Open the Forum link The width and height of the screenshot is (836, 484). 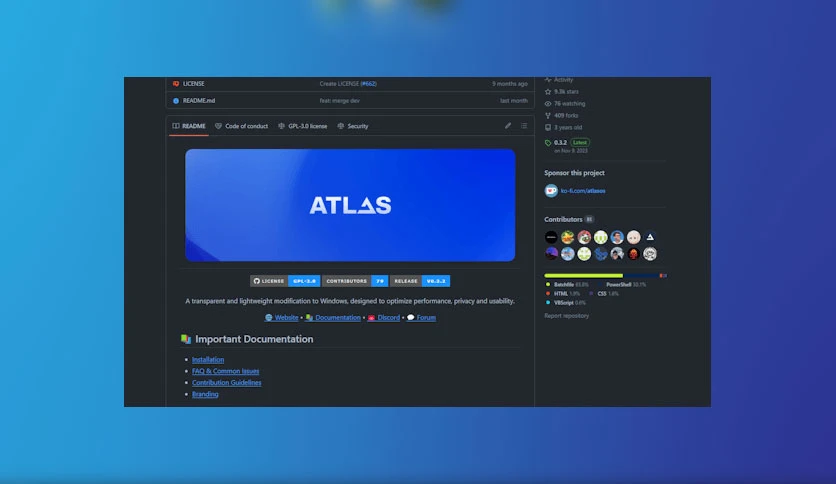click(421, 318)
